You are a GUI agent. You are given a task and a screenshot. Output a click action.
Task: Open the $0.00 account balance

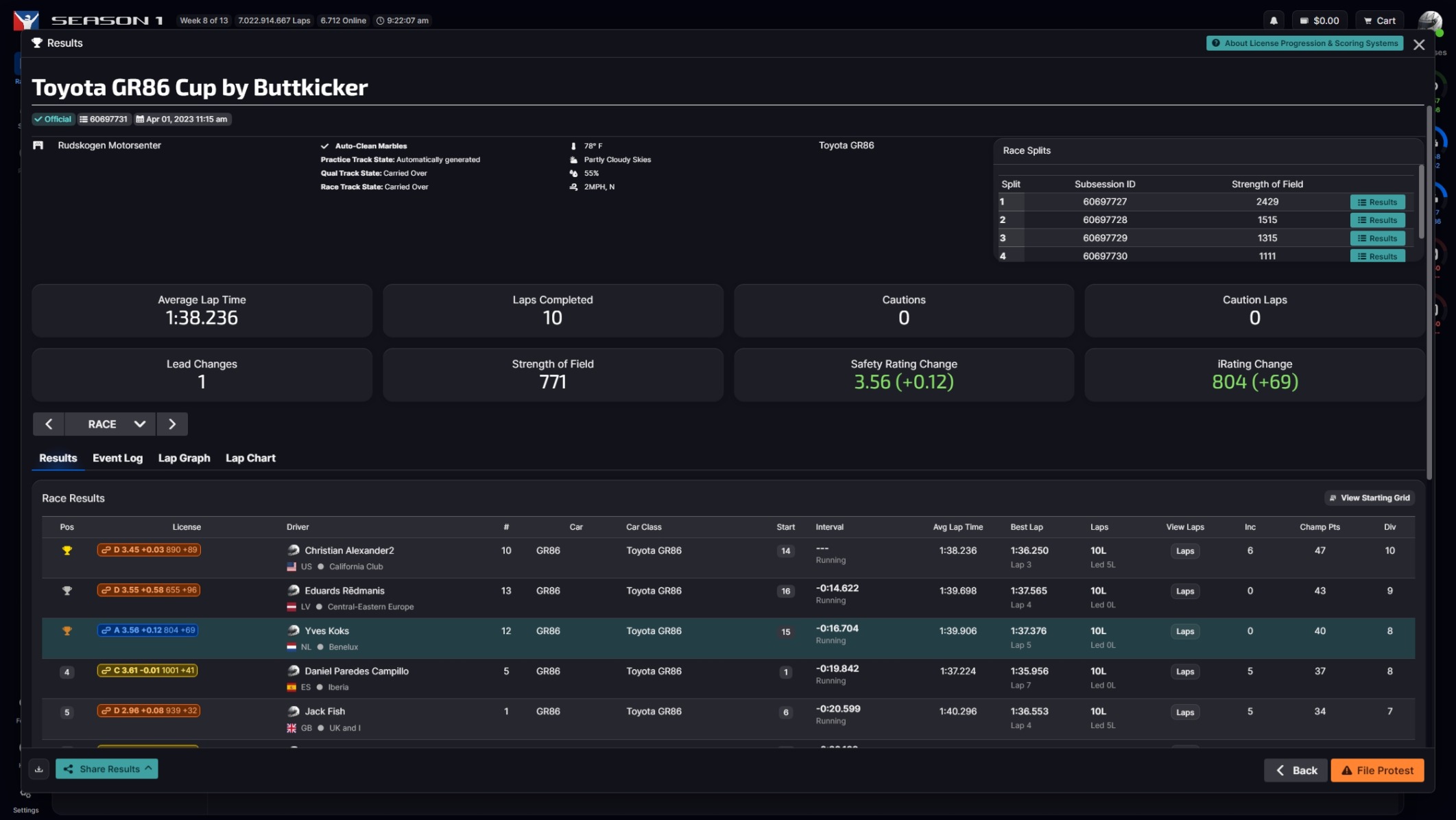click(x=1320, y=21)
